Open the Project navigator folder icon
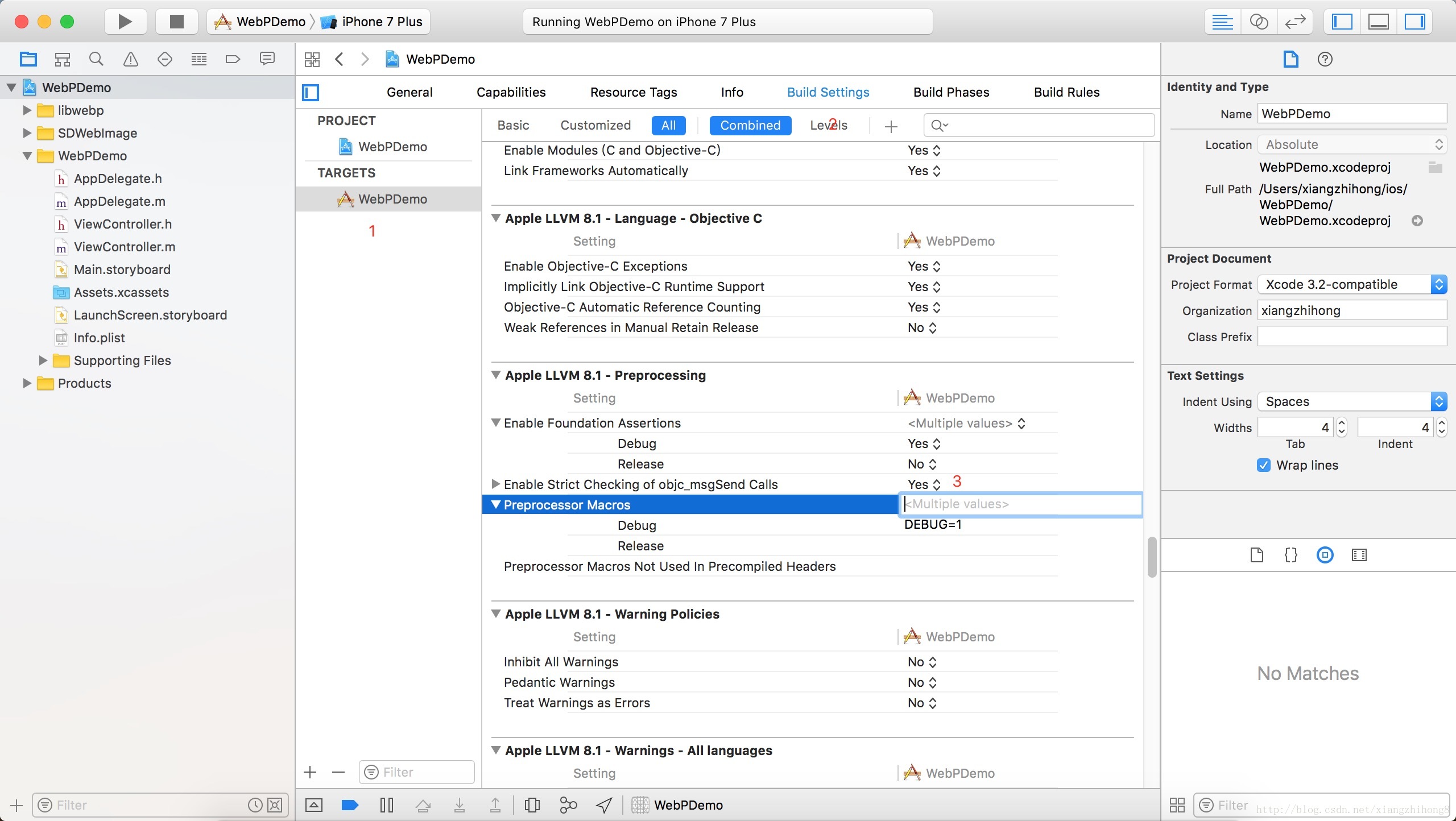Viewport: 1456px width, 821px height. (x=28, y=59)
